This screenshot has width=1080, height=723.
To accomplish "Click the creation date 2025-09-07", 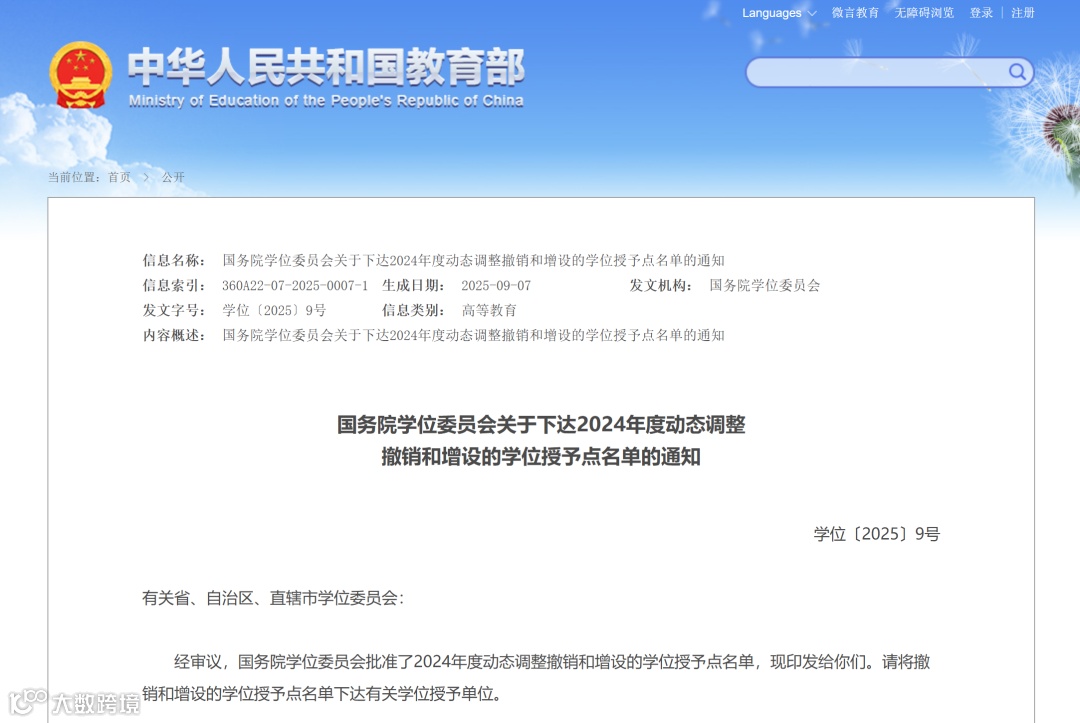I will click(496, 285).
